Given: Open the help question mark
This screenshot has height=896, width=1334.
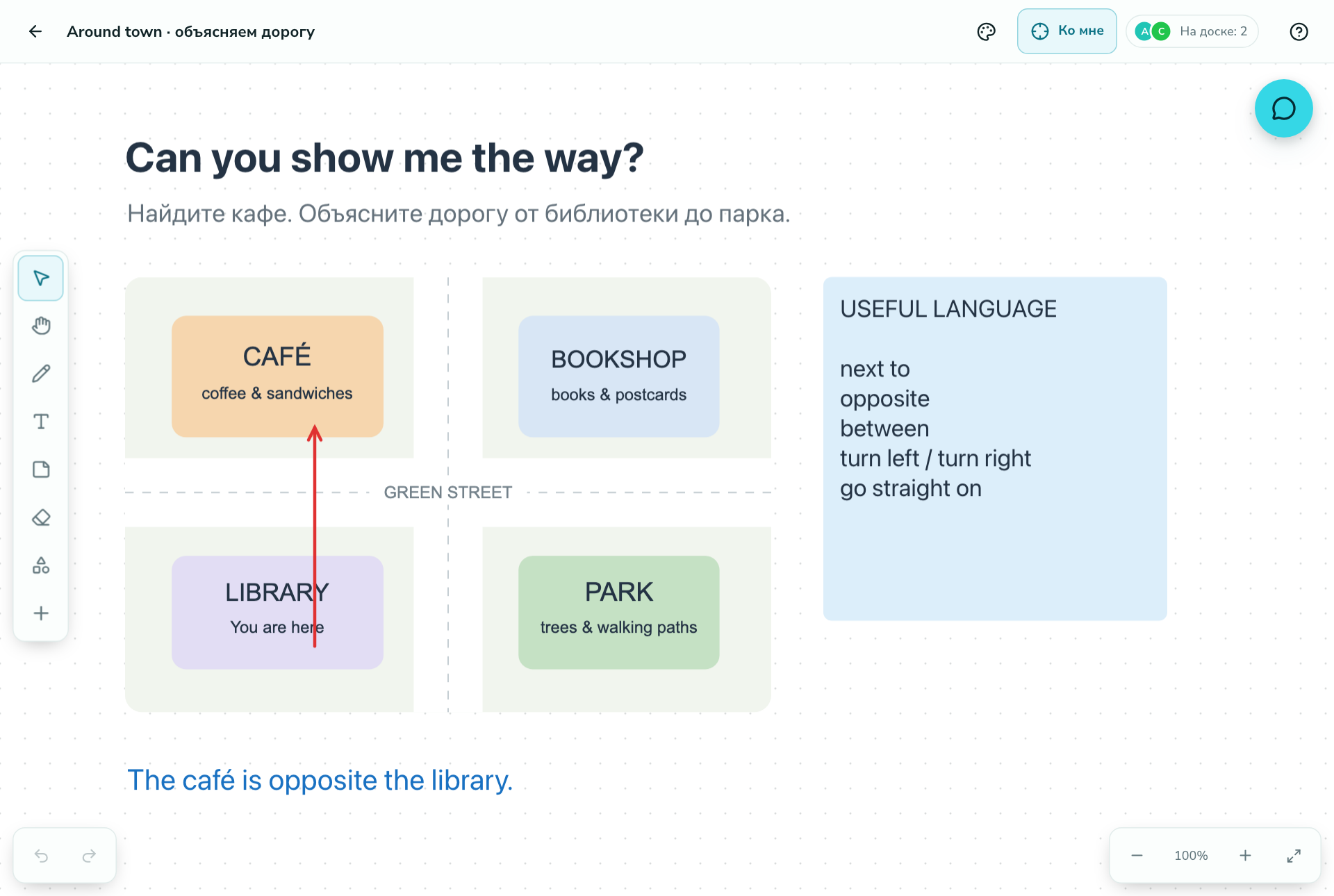Looking at the screenshot, I should tap(1299, 32).
